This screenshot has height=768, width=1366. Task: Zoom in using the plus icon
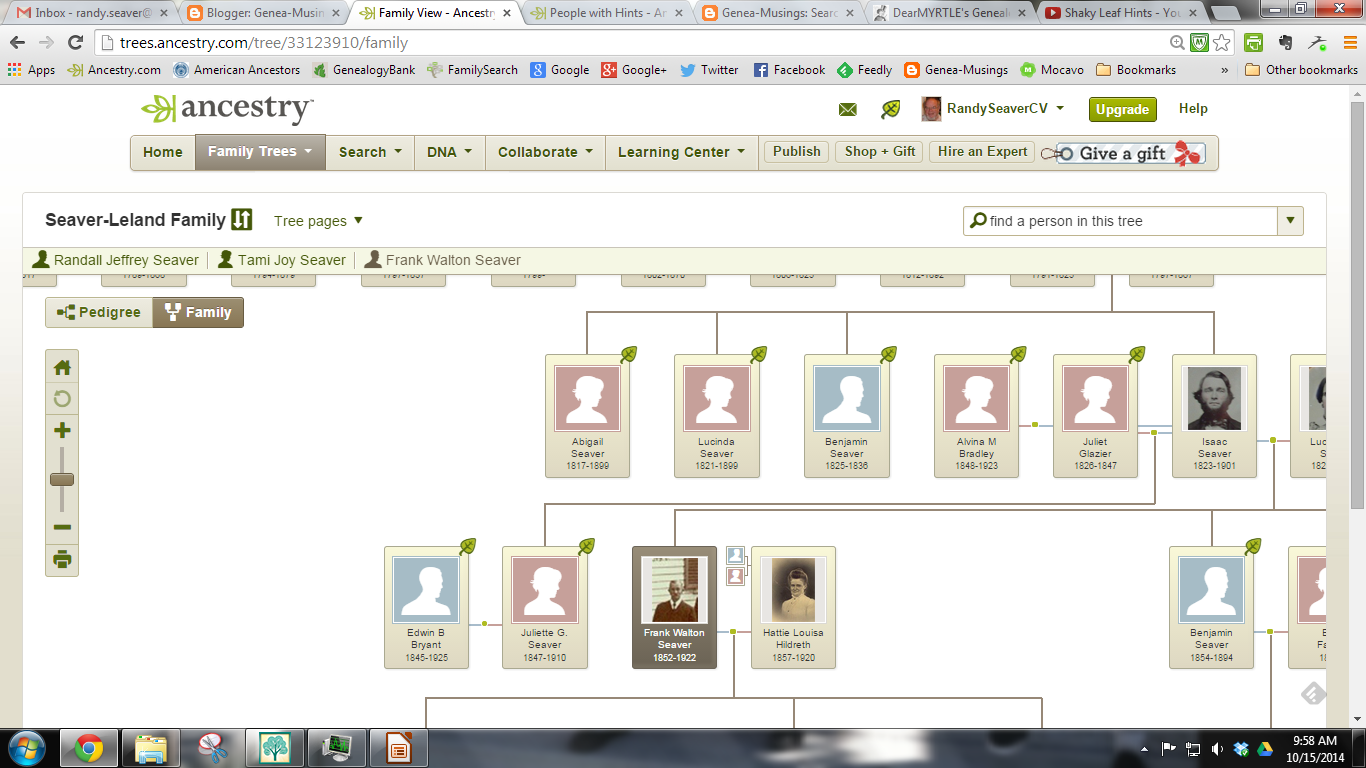coord(62,431)
